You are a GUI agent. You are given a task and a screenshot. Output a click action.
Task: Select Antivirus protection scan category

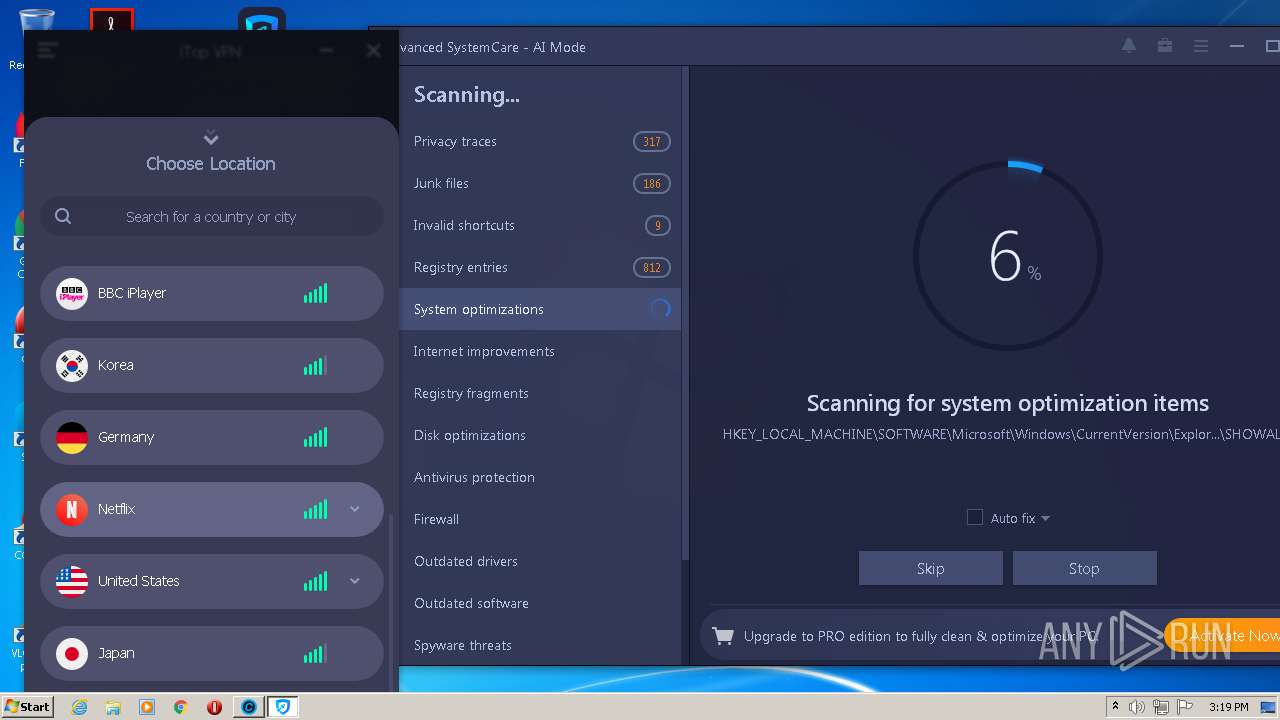point(540,477)
